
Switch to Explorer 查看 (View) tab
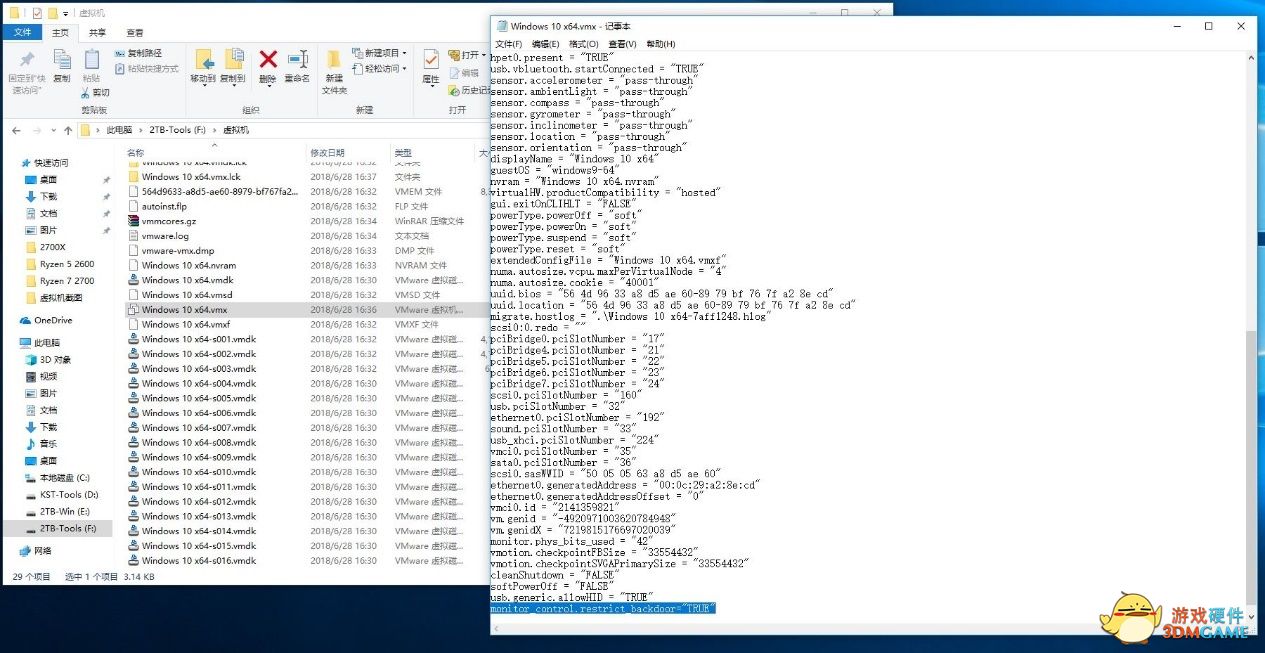click(x=135, y=32)
